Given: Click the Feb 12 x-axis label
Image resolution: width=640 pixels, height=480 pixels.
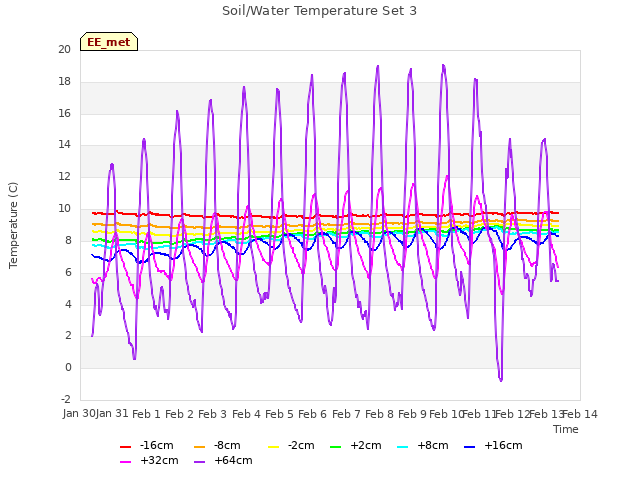Looking at the screenshot, I should [512, 414].
